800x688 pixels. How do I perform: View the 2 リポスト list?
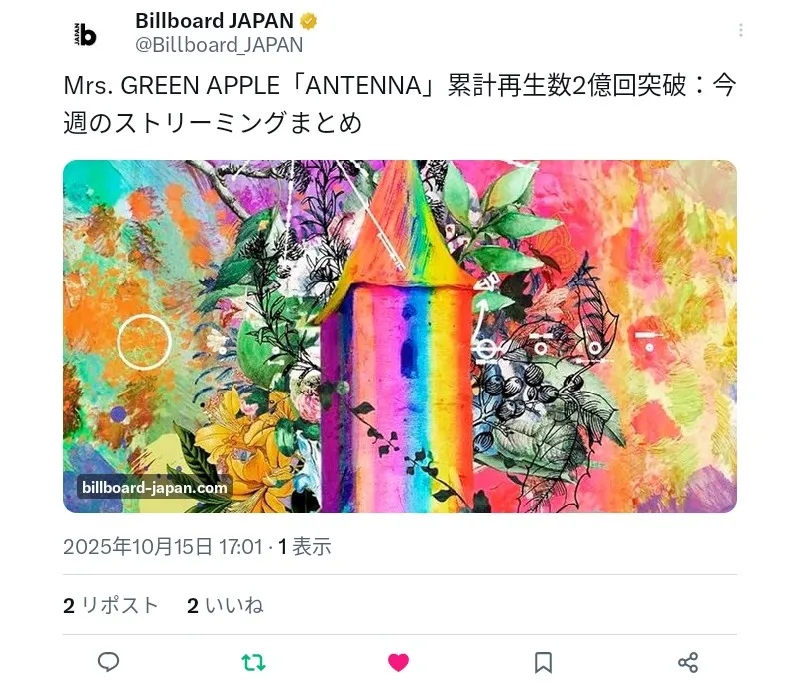[x=111, y=605]
